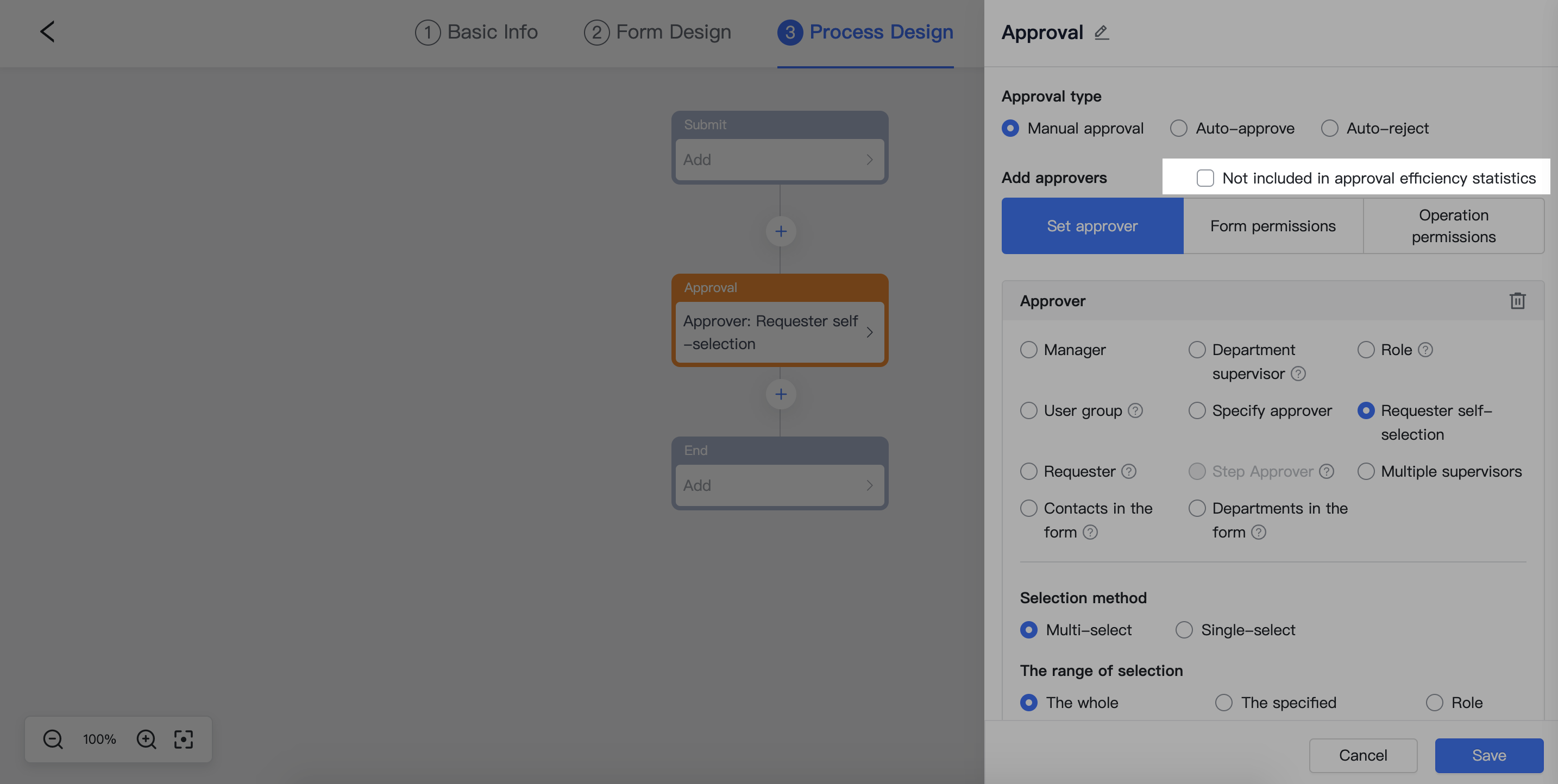Open help tooltip next to Departments in the form
This screenshot has height=784, width=1558.
pyautogui.click(x=1259, y=532)
